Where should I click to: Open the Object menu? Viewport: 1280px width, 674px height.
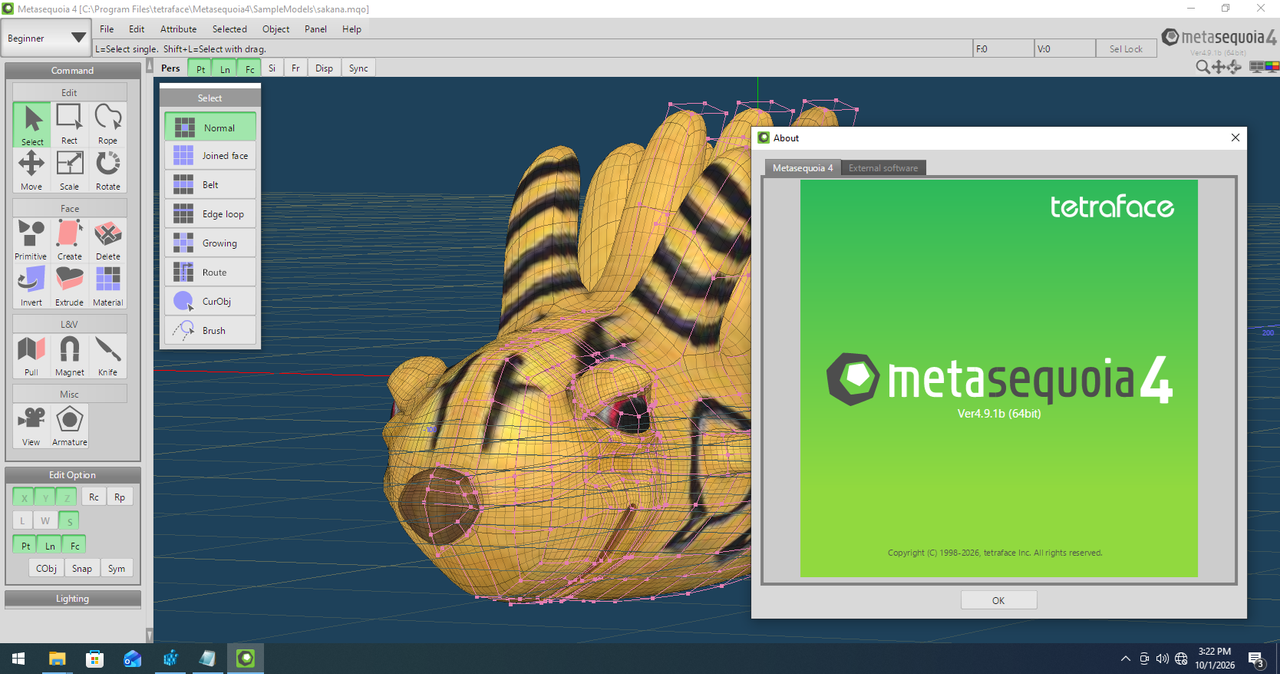coord(275,29)
